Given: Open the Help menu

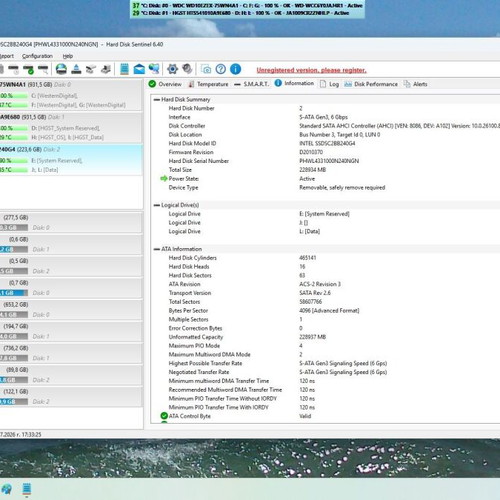Looking at the screenshot, I should (x=68, y=56).
